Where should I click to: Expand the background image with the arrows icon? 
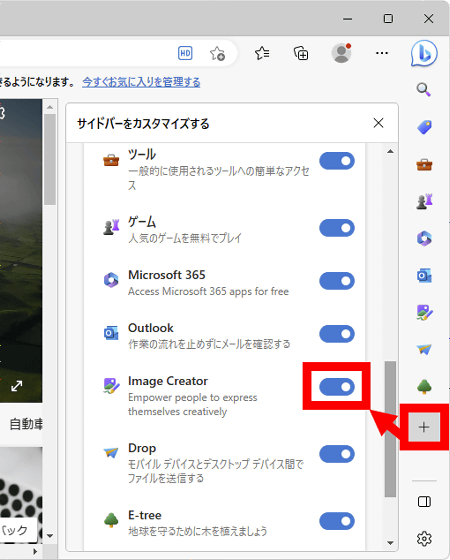(x=16, y=386)
